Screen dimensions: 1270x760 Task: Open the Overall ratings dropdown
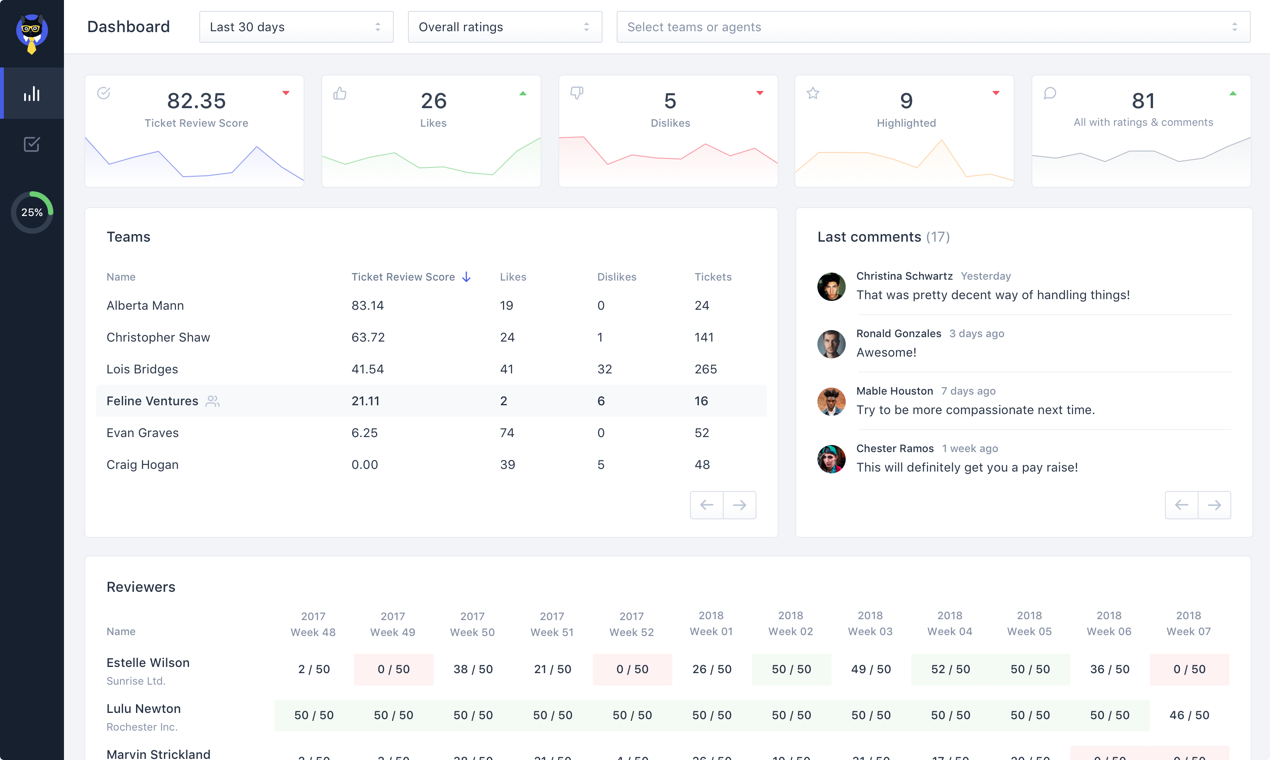tap(505, 27)
